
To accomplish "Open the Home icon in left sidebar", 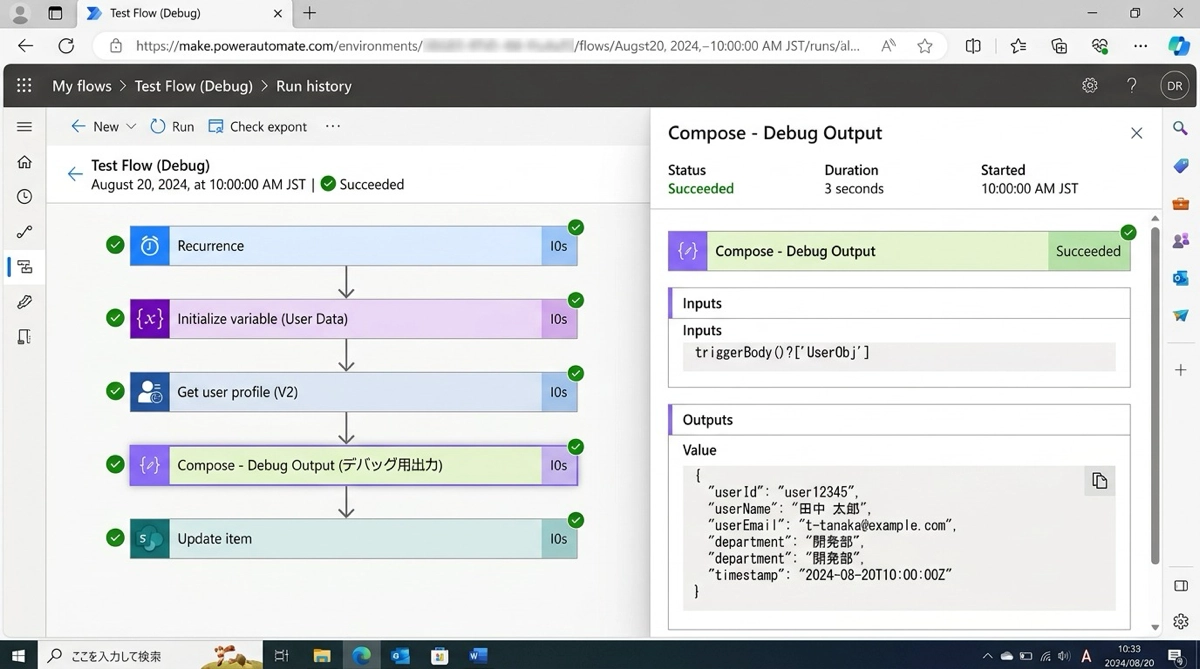I will click(x=24, y=162).
